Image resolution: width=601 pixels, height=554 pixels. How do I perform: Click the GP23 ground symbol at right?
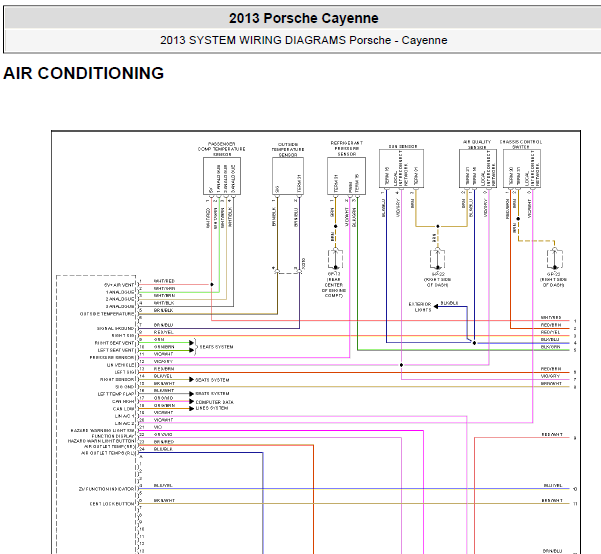pyautogui.click(x=555, y=259)
